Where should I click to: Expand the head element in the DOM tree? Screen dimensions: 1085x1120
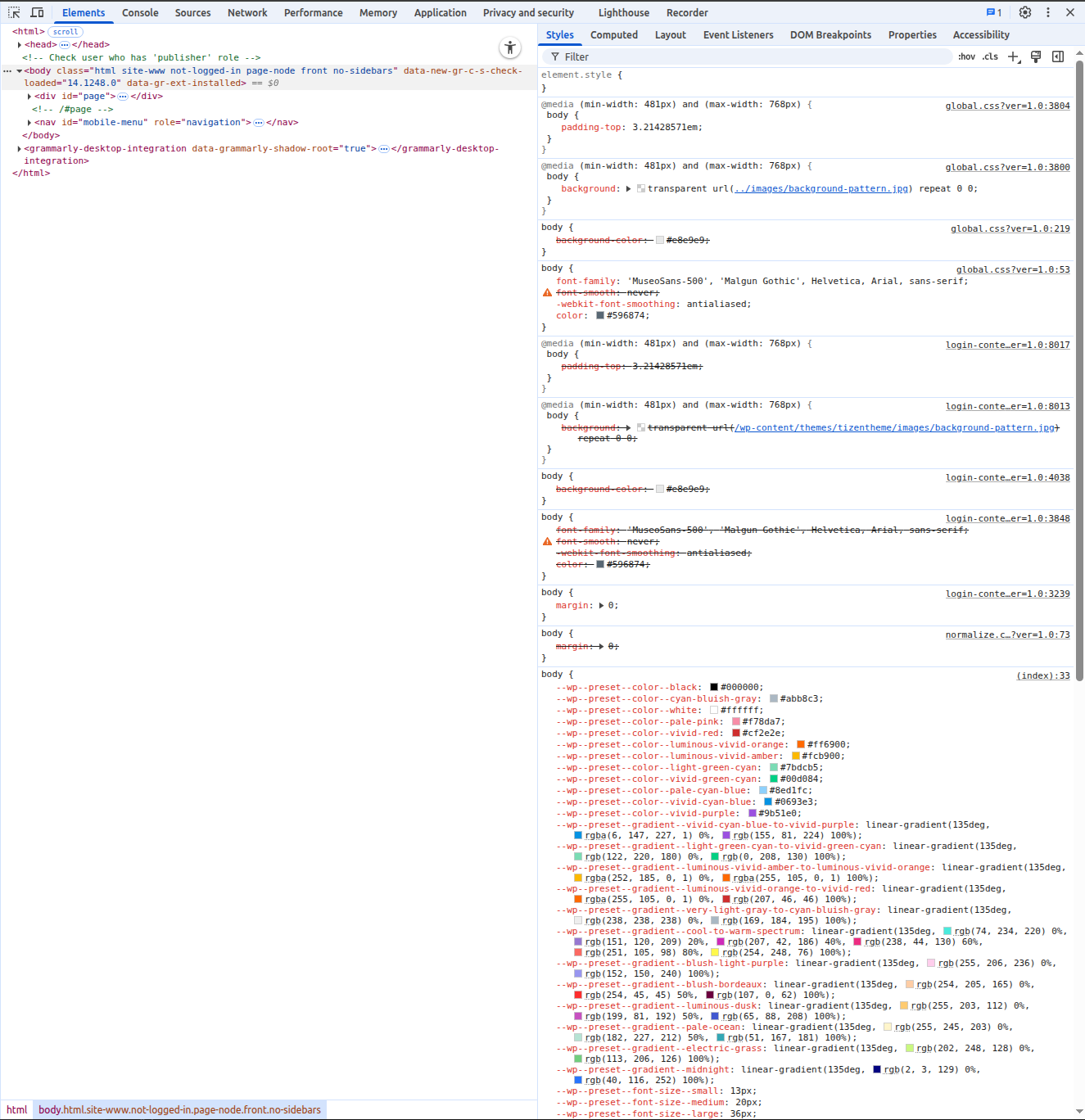pyautogui.click(x=20, y=44)
